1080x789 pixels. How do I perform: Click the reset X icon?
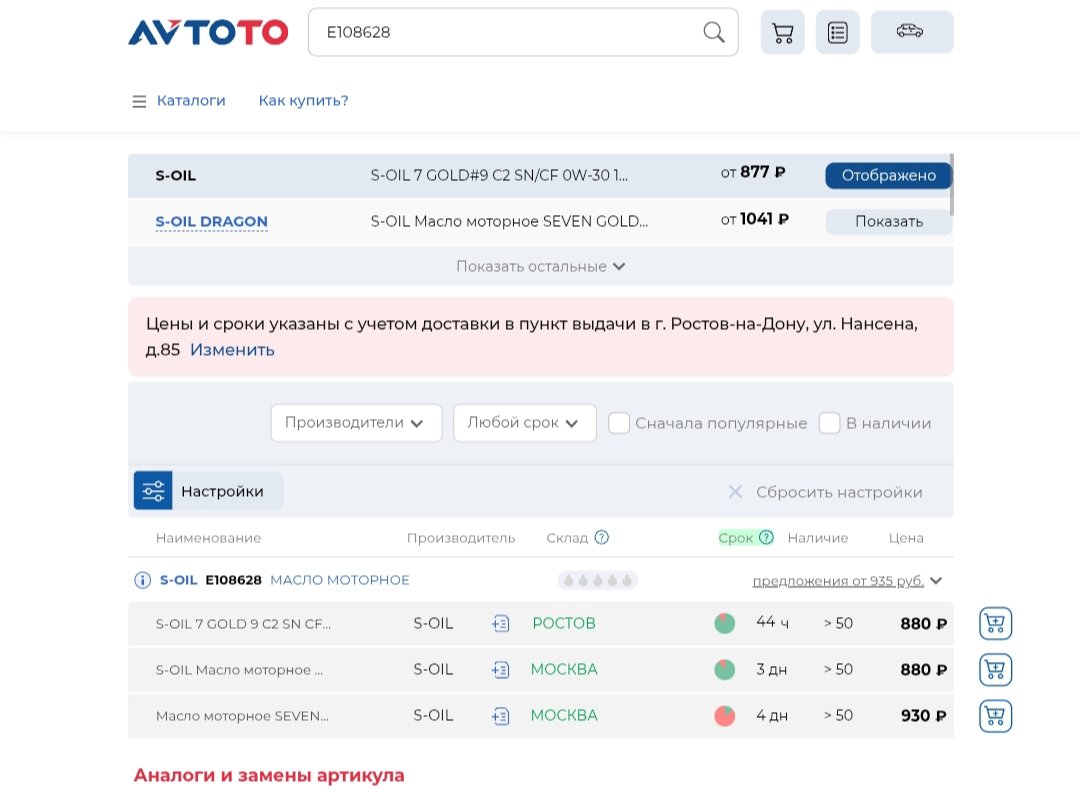pyautogui.click(x=735, y=492)
